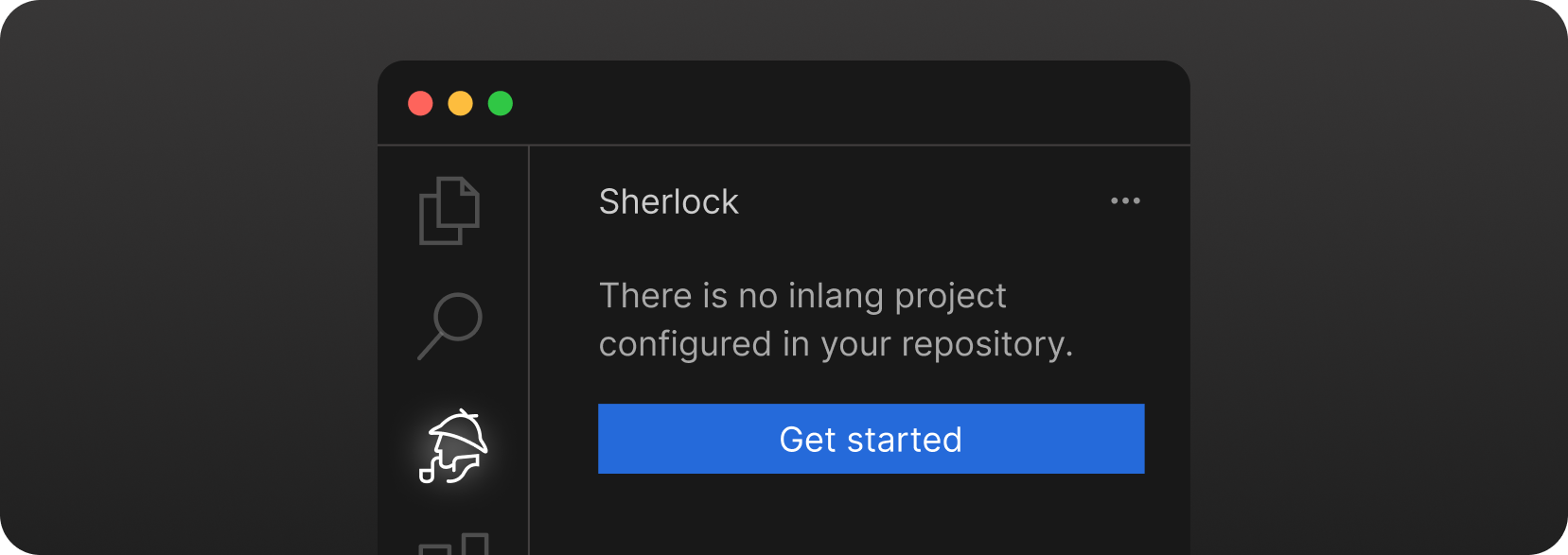
Task: Switch to the file Explorer view
Action: point(449,210)
